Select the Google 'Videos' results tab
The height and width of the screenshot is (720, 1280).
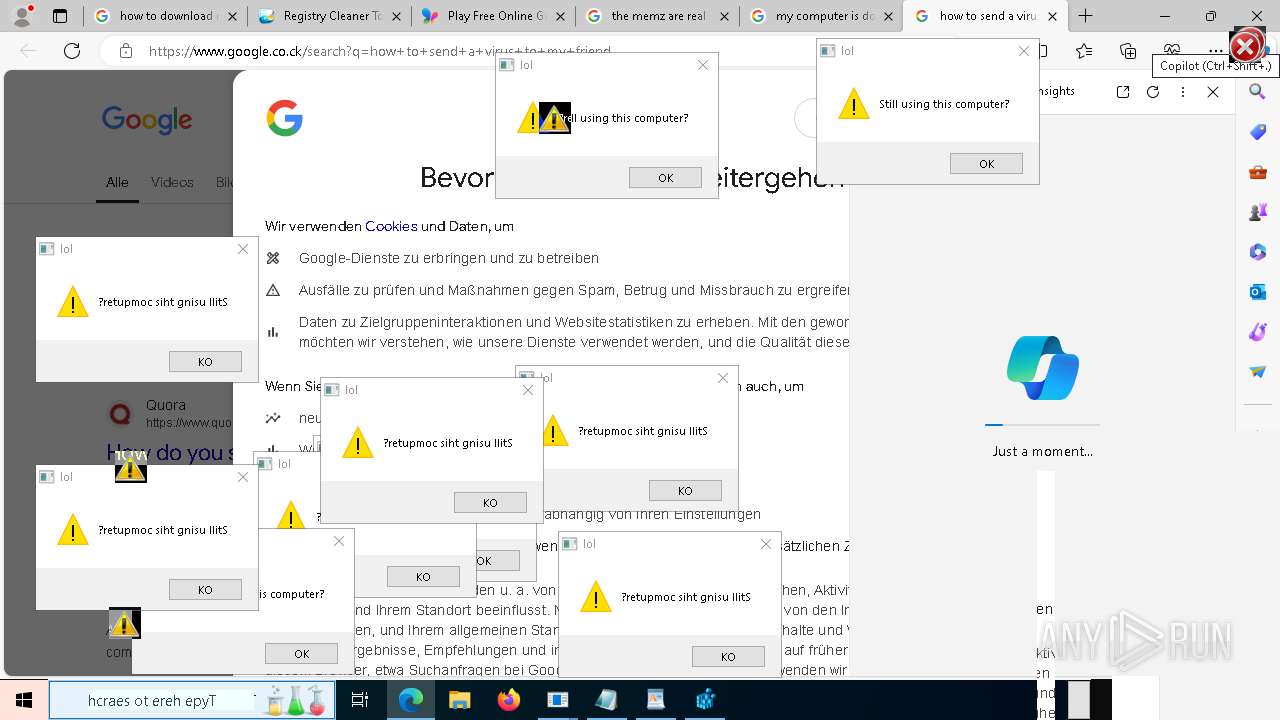coord(172,182)
